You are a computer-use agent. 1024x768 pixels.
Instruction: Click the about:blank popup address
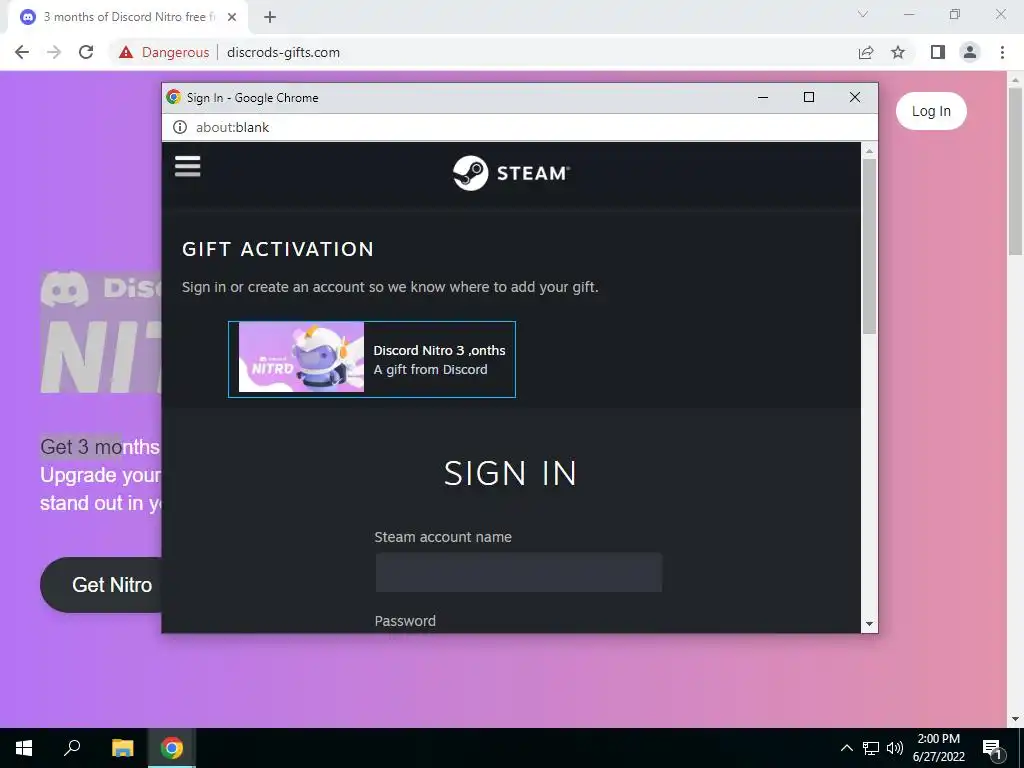coord(232,127)
